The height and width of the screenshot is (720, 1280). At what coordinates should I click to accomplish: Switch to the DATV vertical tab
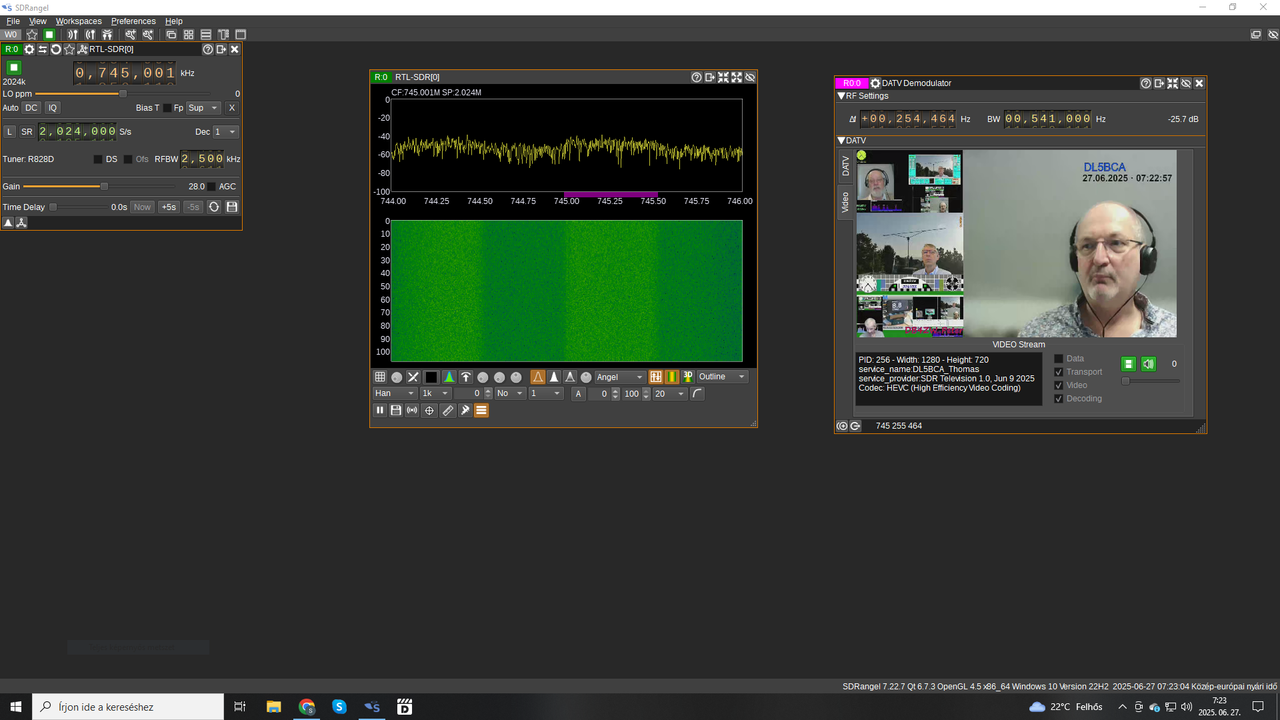click(846, 166)
